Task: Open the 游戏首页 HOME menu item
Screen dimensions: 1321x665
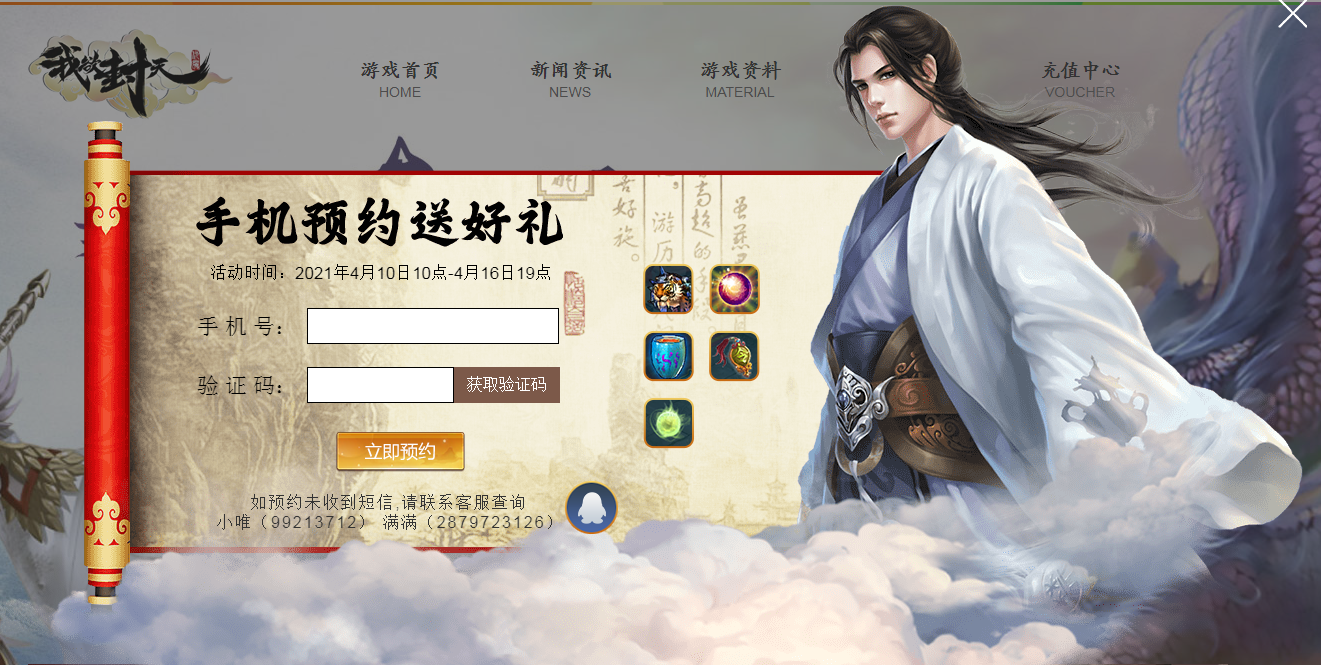Action: [400, 80]
